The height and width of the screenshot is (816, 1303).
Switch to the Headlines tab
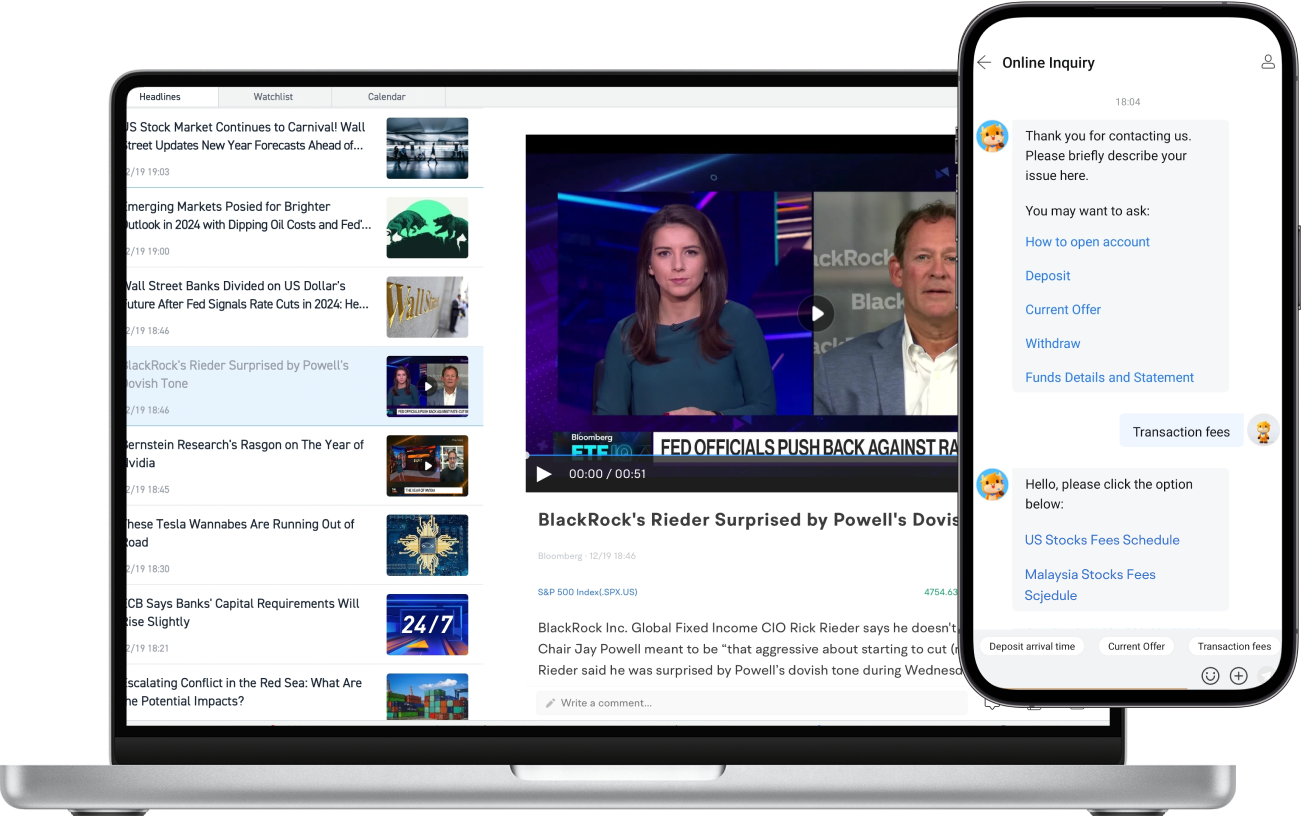[160, 97]
